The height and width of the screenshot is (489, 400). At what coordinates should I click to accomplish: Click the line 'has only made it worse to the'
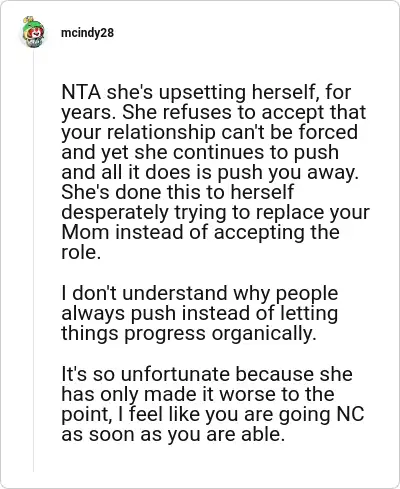[198, 394]
